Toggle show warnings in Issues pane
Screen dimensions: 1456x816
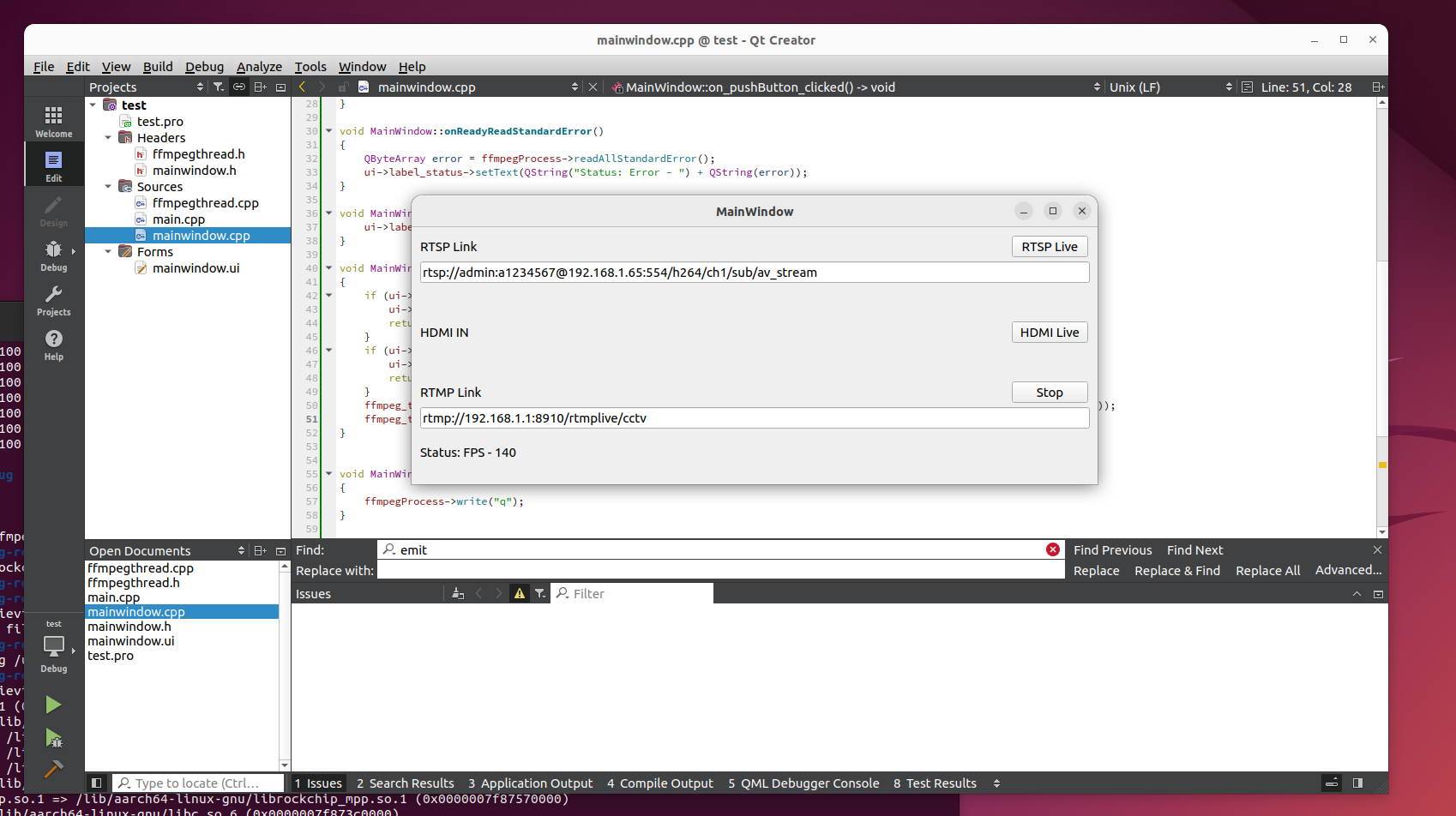pyautogui.click(x=520, y=593)
